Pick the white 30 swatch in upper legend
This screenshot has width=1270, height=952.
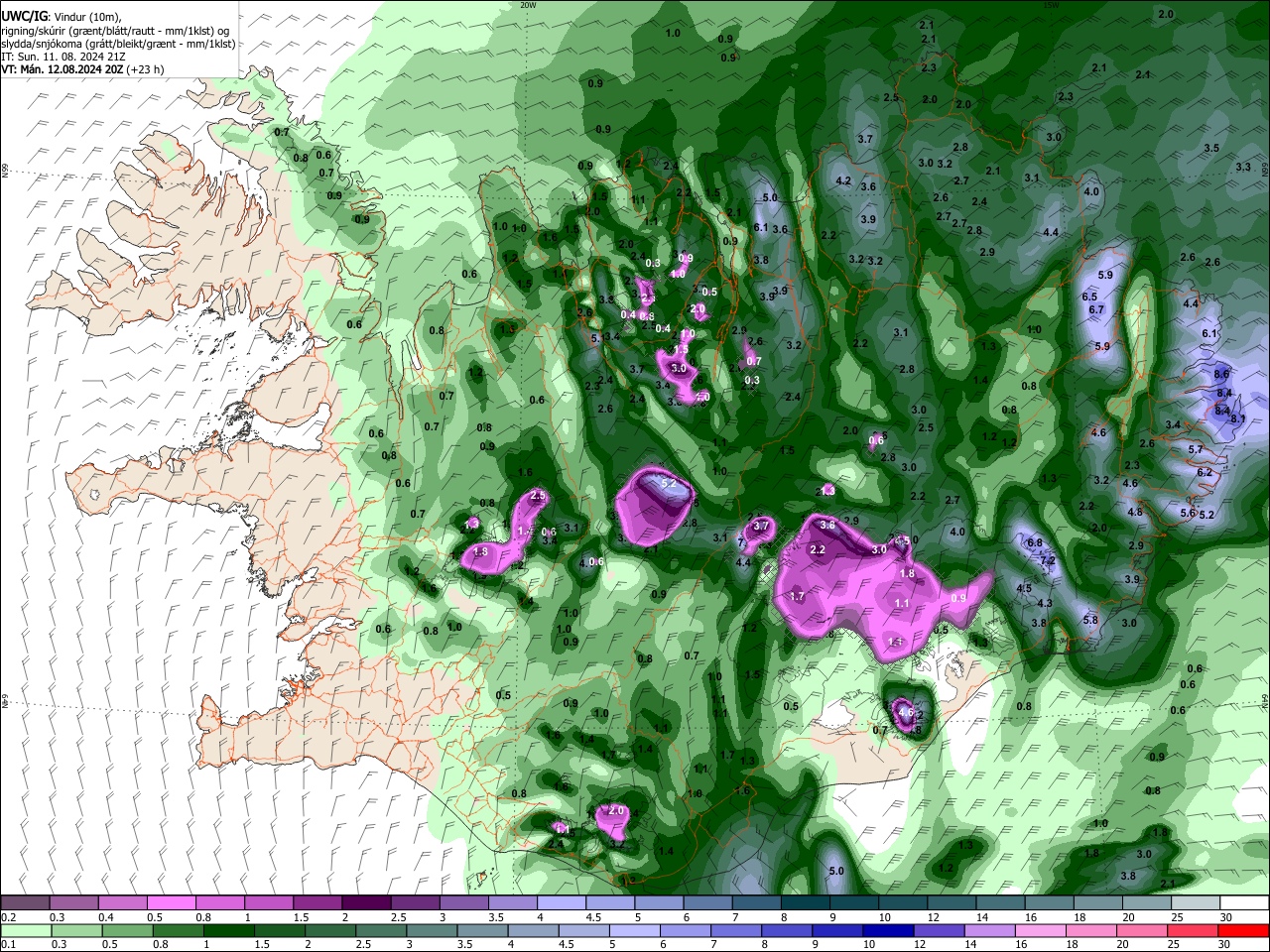pos(1243,902)
